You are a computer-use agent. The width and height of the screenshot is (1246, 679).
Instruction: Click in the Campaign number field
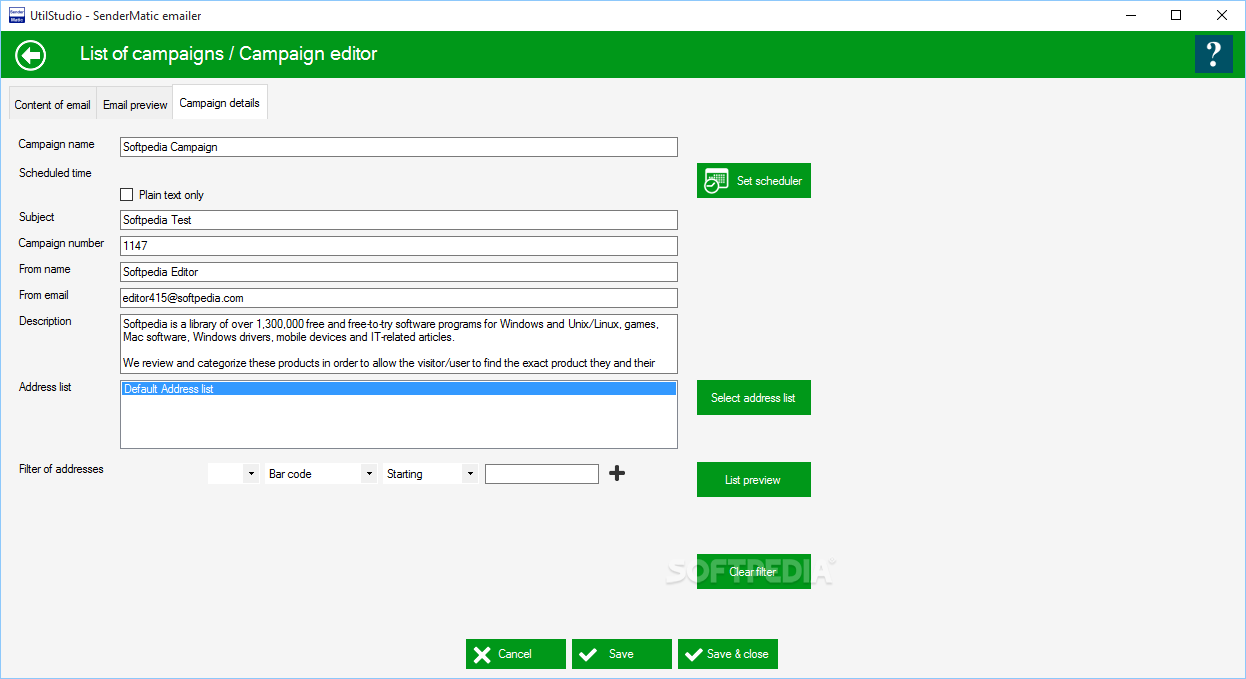tap(399, 246)
